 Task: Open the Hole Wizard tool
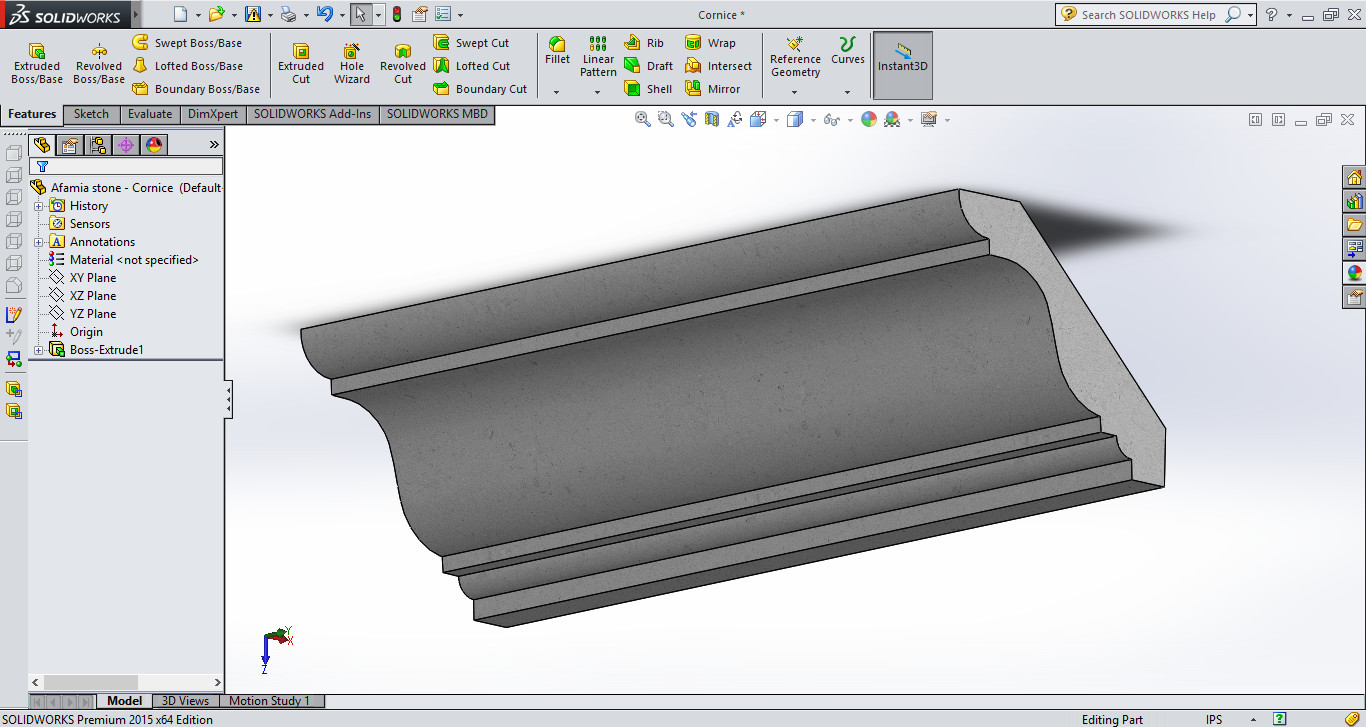coord(352,64)
